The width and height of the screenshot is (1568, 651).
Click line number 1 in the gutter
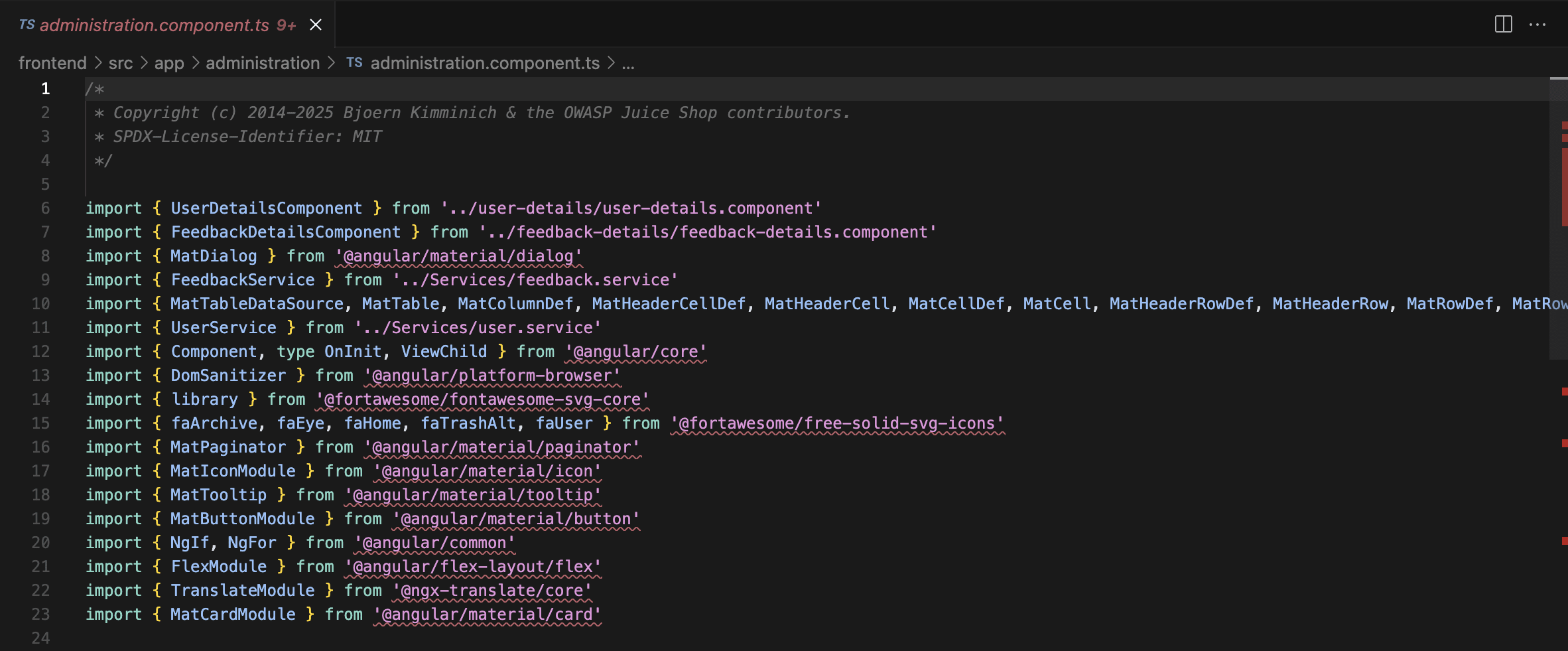45,89
